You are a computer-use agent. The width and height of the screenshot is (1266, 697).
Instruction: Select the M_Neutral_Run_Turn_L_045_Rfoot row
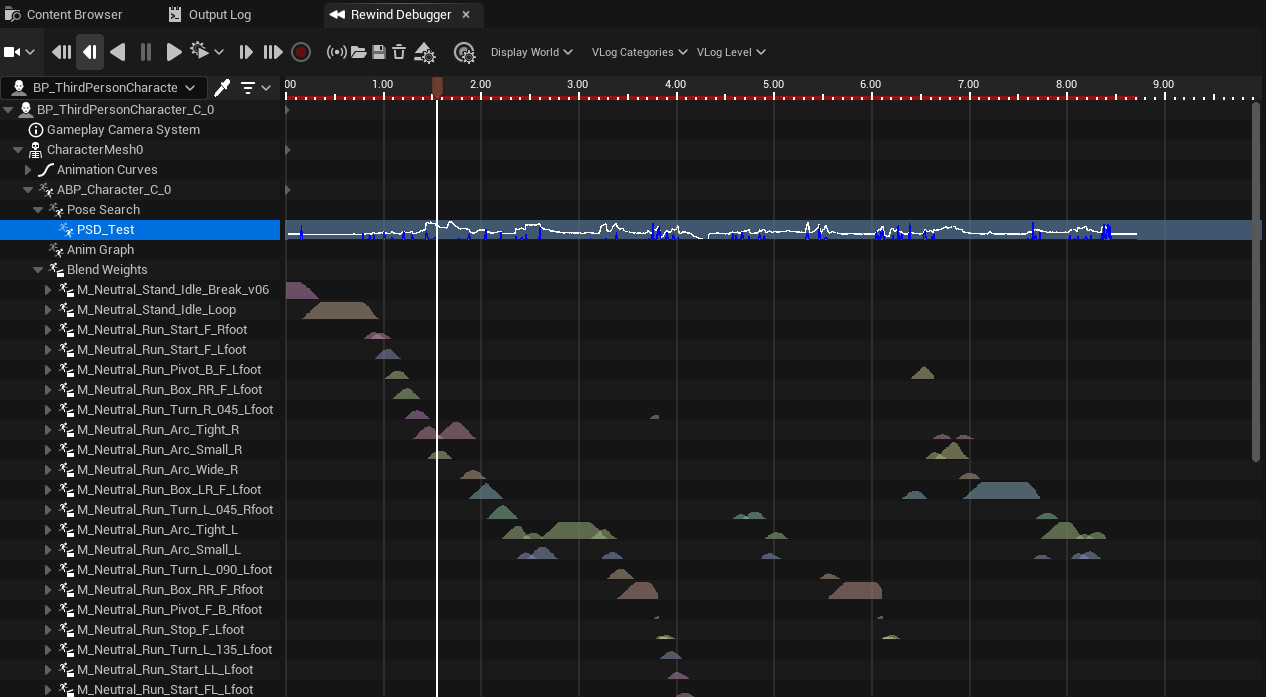(x=140, y=510)
